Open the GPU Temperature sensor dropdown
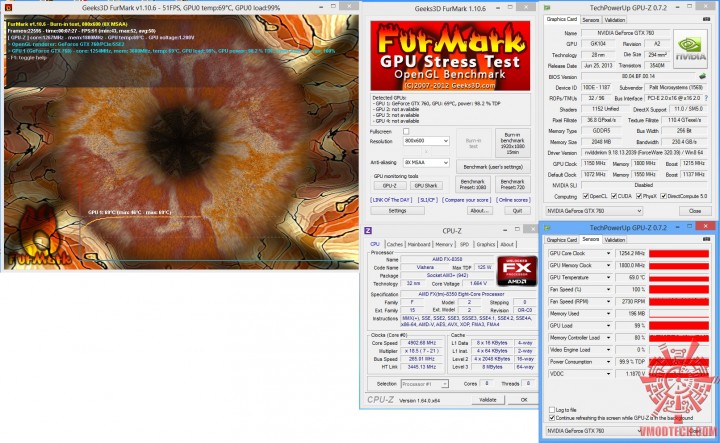Viewport: 720px width, 443px height. coord(608,277)
